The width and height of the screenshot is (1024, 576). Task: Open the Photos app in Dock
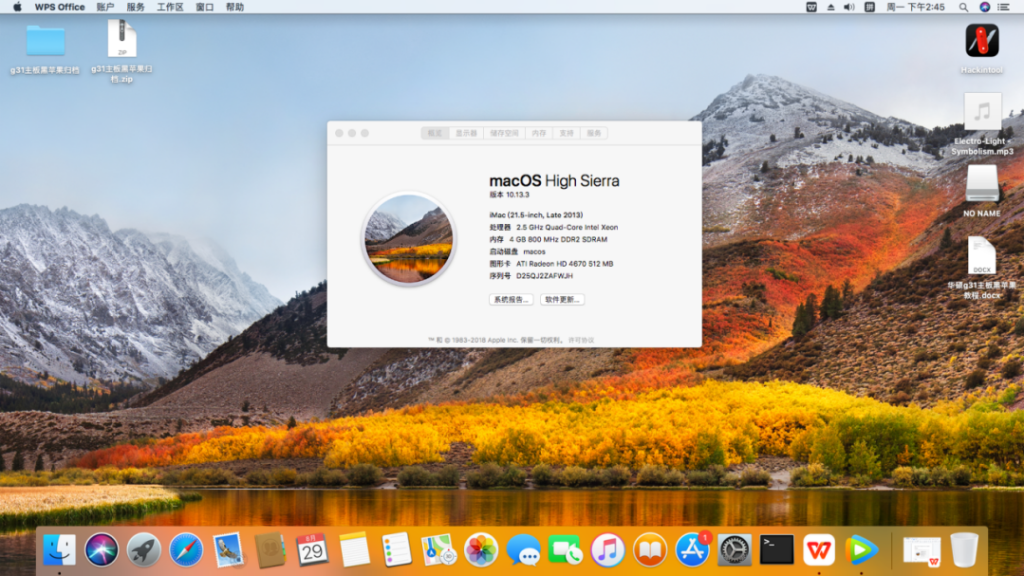[481, 549]
